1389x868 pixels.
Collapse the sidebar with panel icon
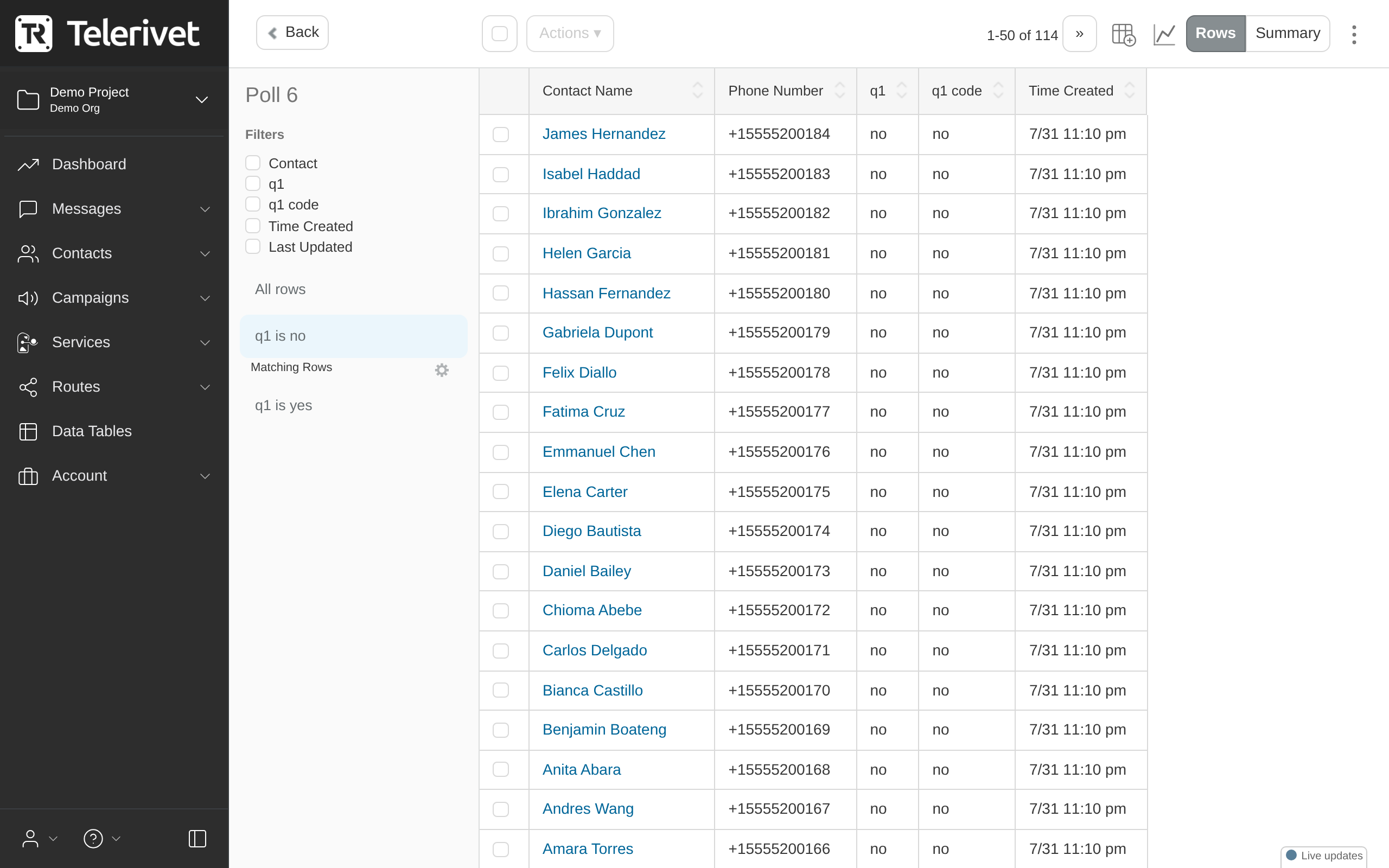coord(197,839)
